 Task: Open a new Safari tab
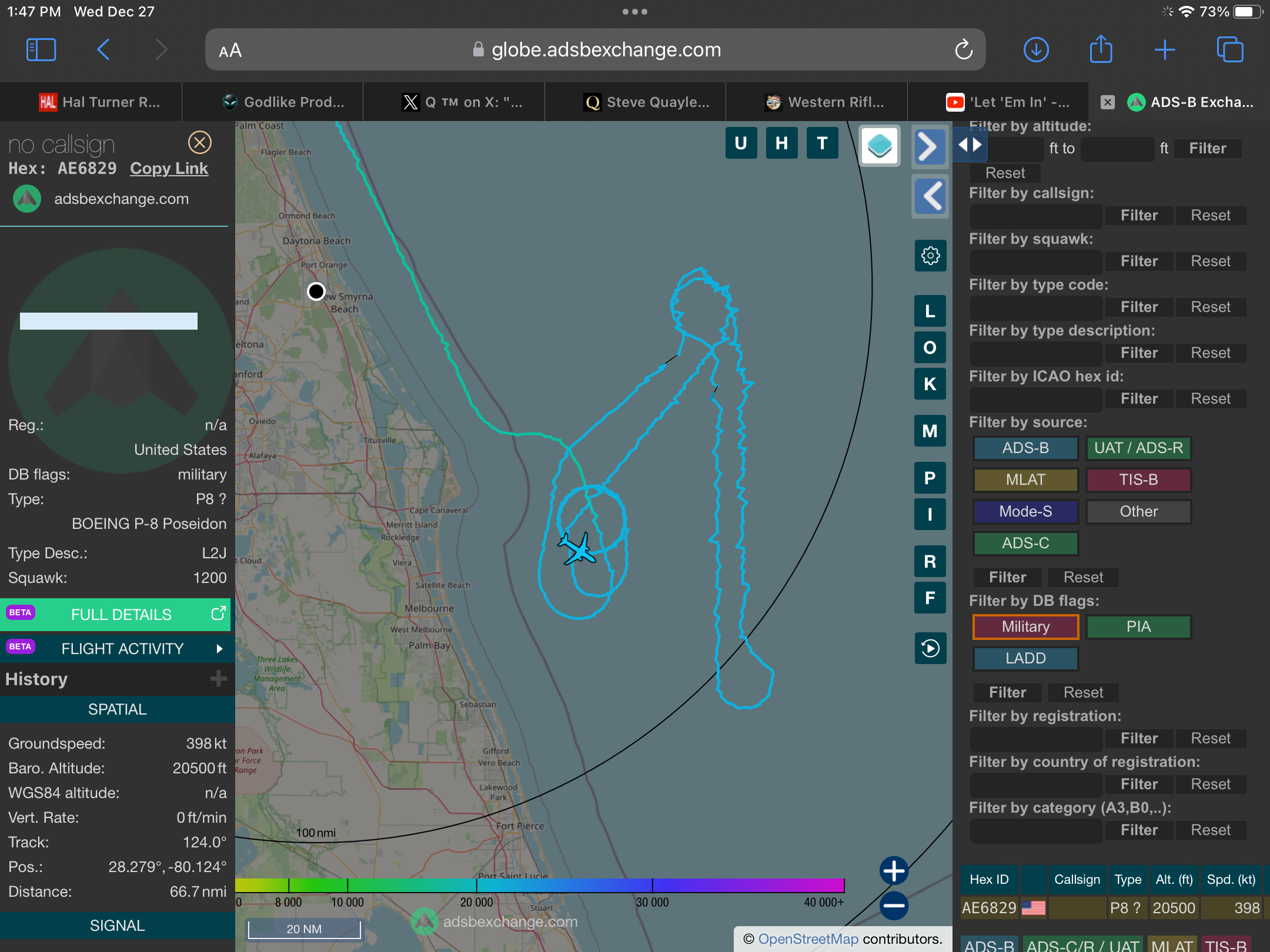click(1165, 50)
